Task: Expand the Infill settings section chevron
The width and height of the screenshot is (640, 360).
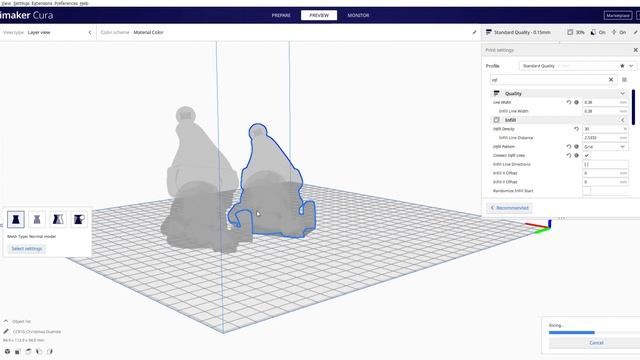Action: (x=623, y=120)
